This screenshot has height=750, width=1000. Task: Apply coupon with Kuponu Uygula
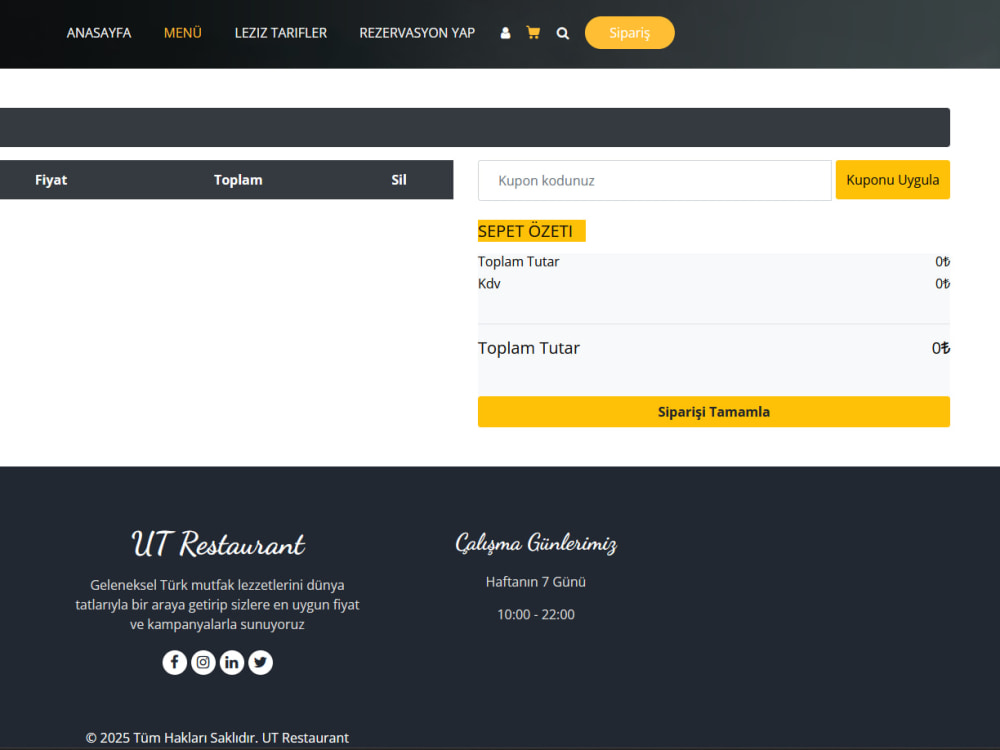pyautogui.click(x=892, y=180)
